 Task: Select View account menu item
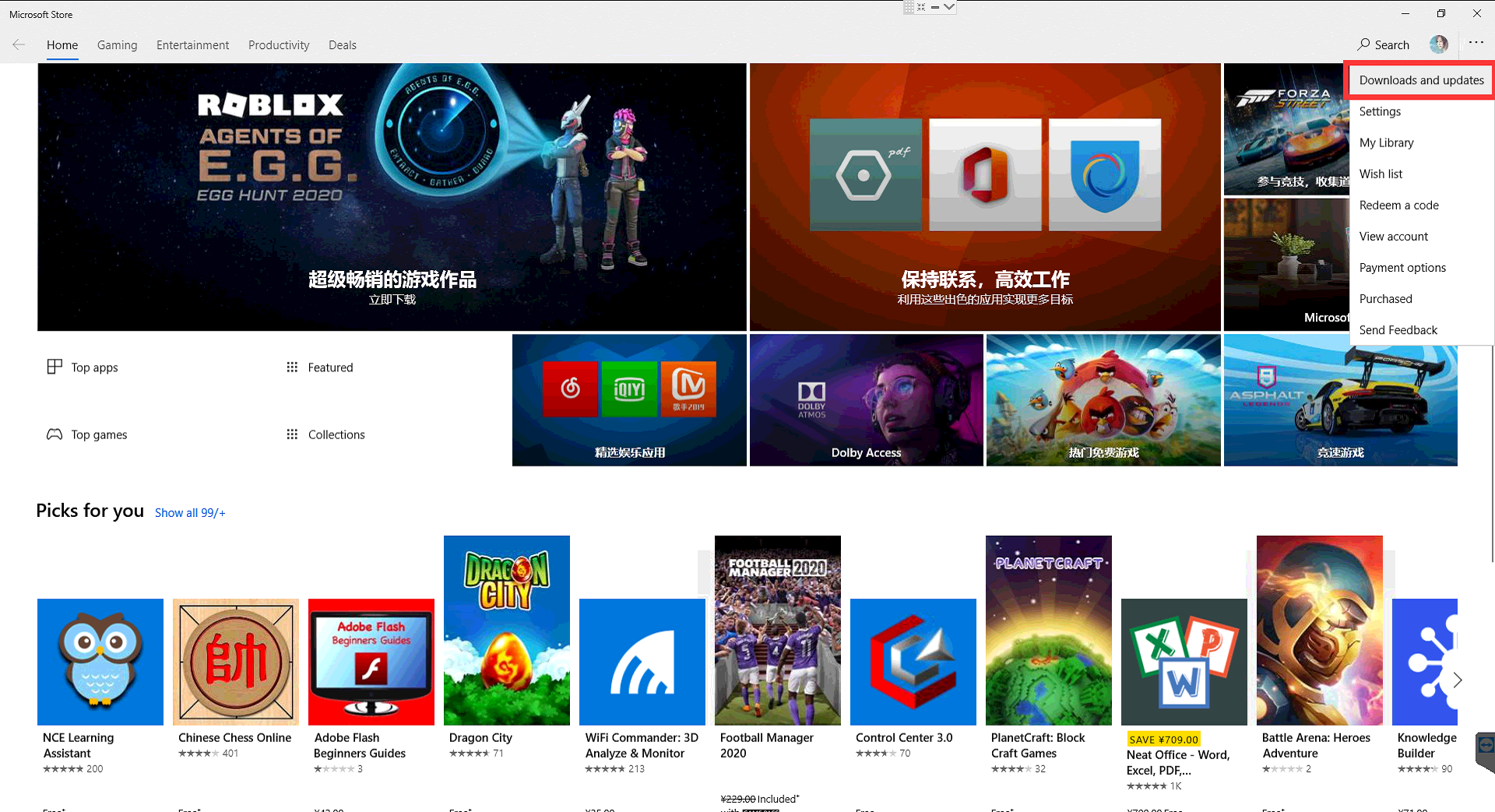point(1421,236)
